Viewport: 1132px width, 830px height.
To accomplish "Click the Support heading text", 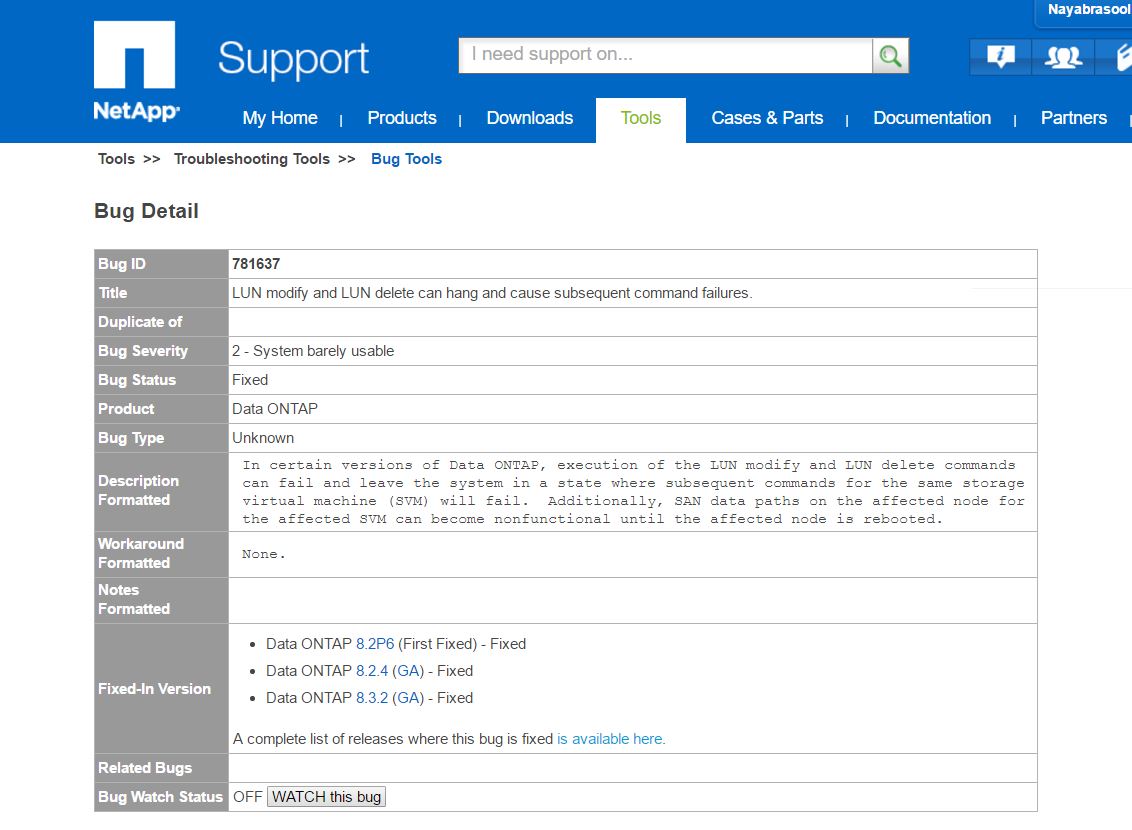I will point(293,59).
